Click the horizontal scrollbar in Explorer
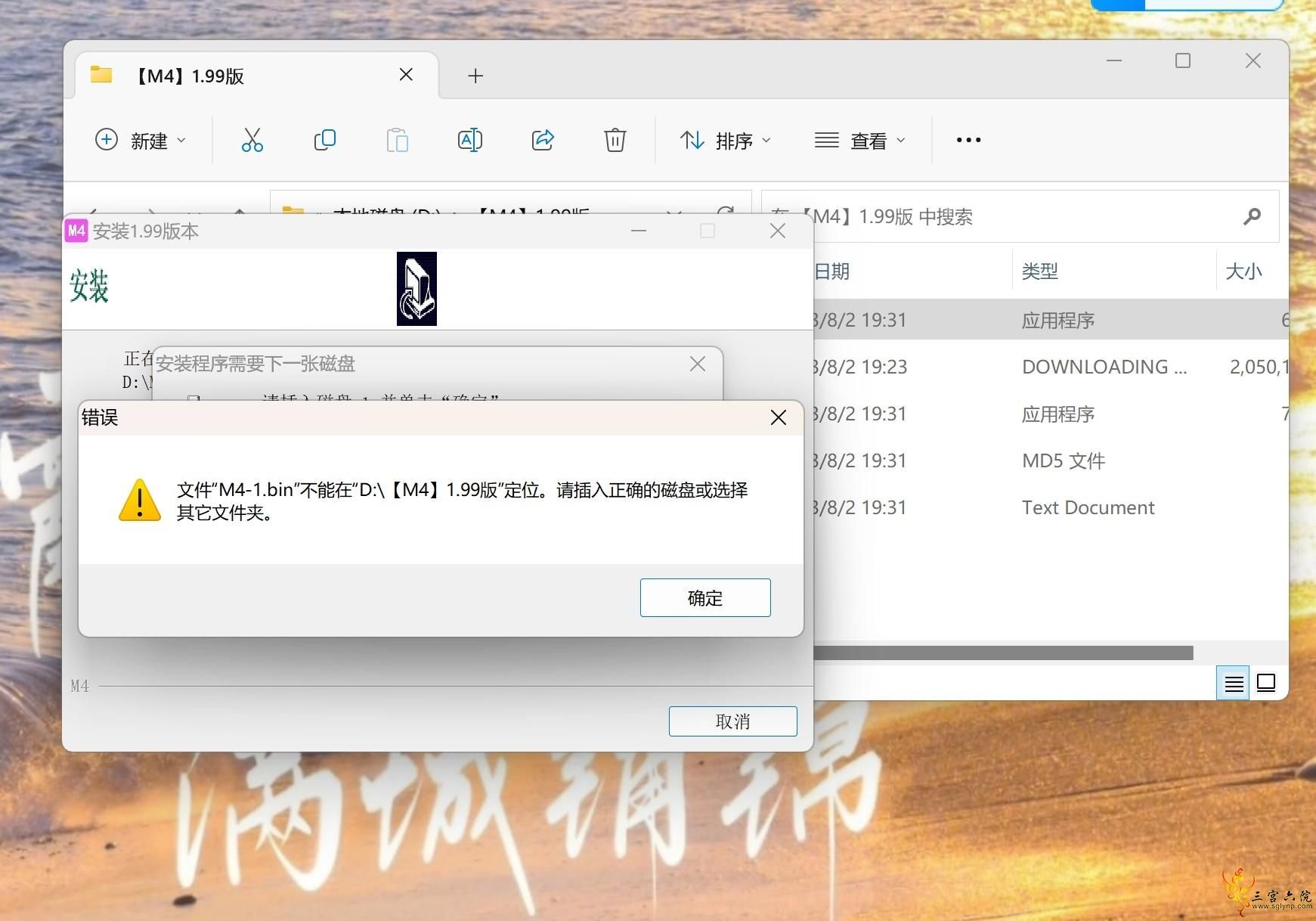Screen dimensions: 1316x921 (1003, 653)
